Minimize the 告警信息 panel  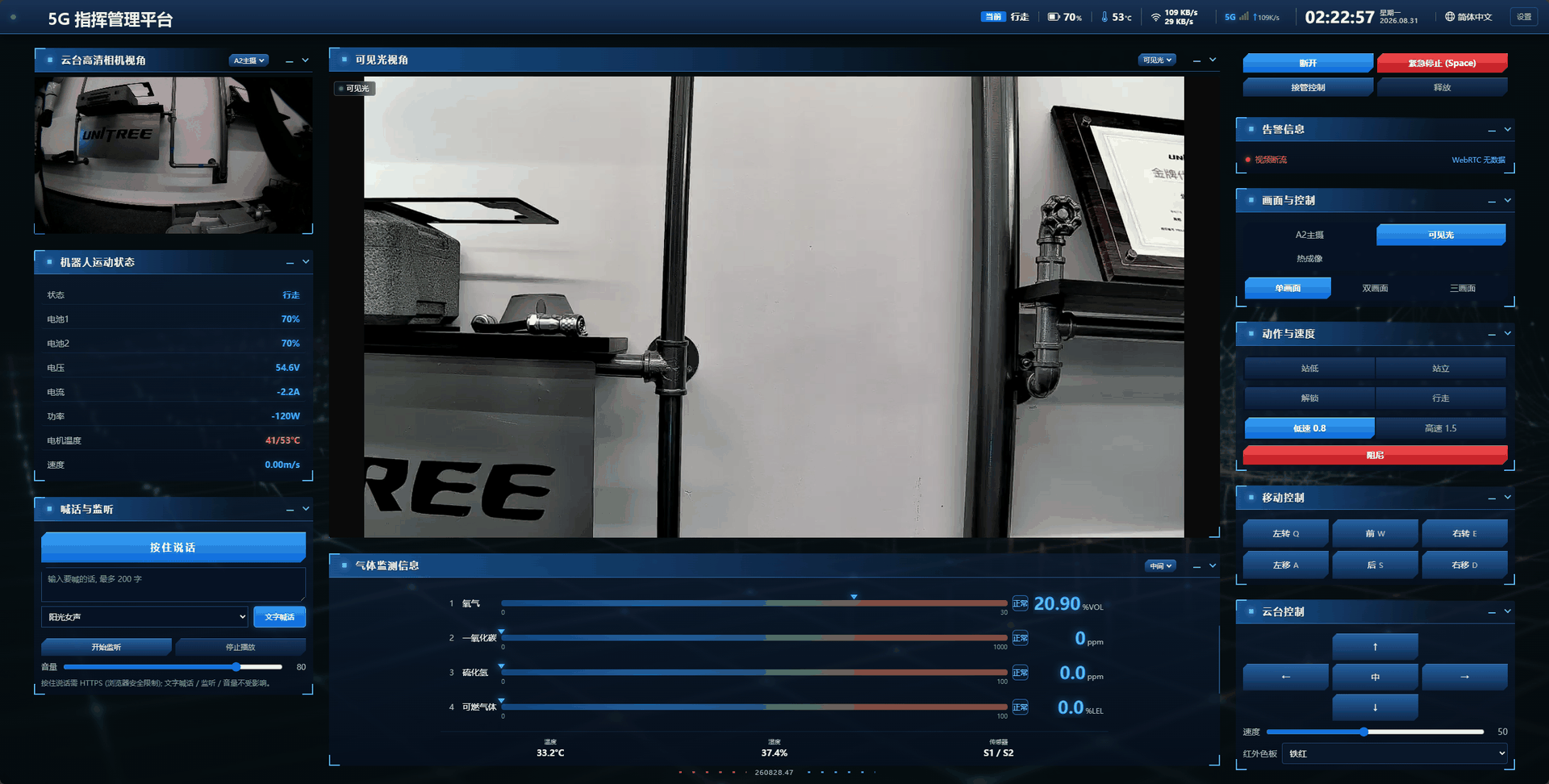click(1492, 130)
